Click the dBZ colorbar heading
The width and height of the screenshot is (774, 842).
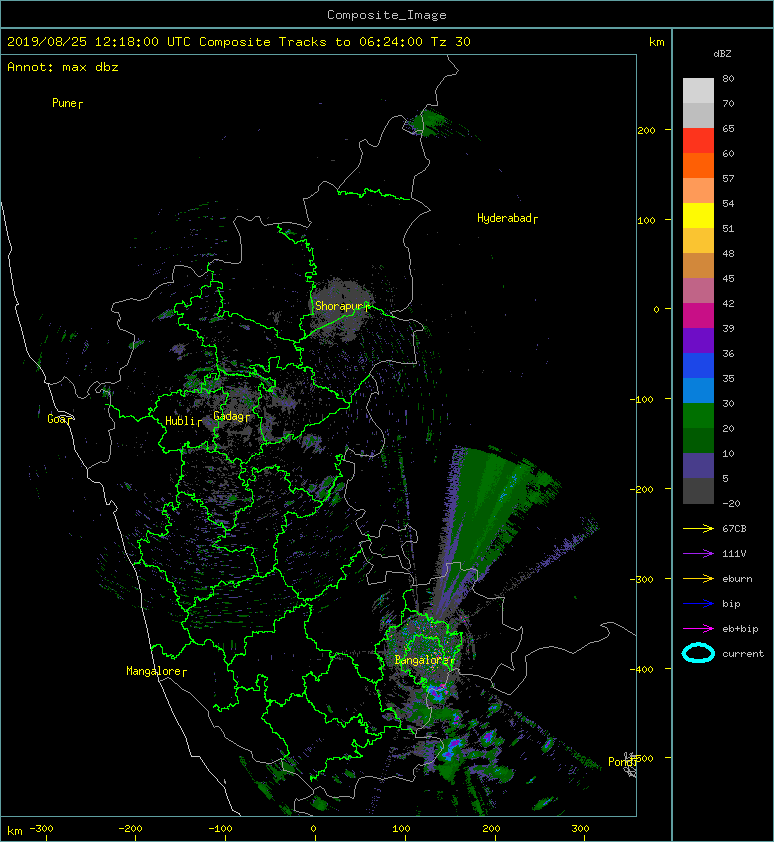tap(722, 54)
